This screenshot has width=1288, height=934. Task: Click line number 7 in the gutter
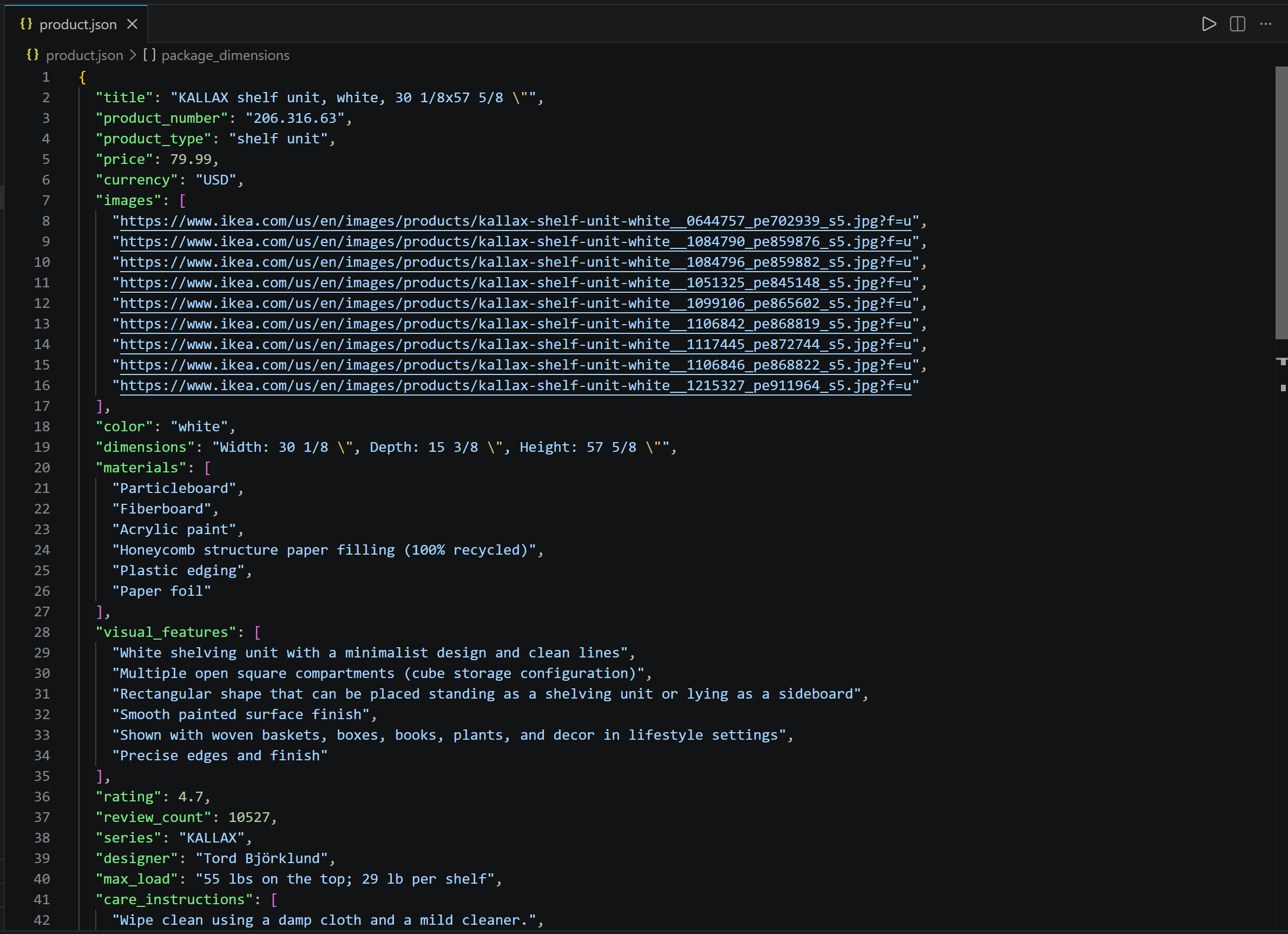(46, 200)
